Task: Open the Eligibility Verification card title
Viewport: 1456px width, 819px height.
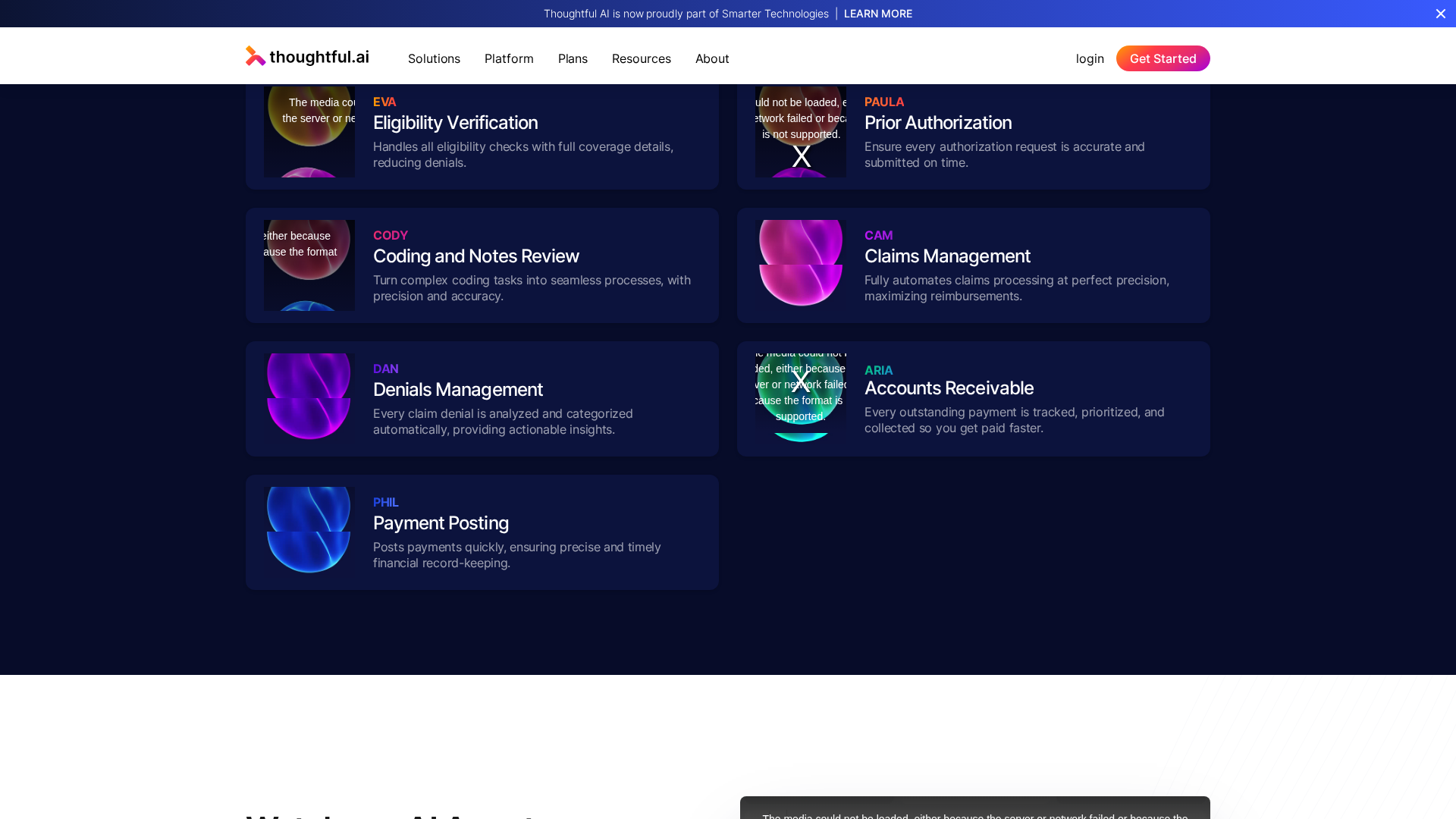Action: 455,123
